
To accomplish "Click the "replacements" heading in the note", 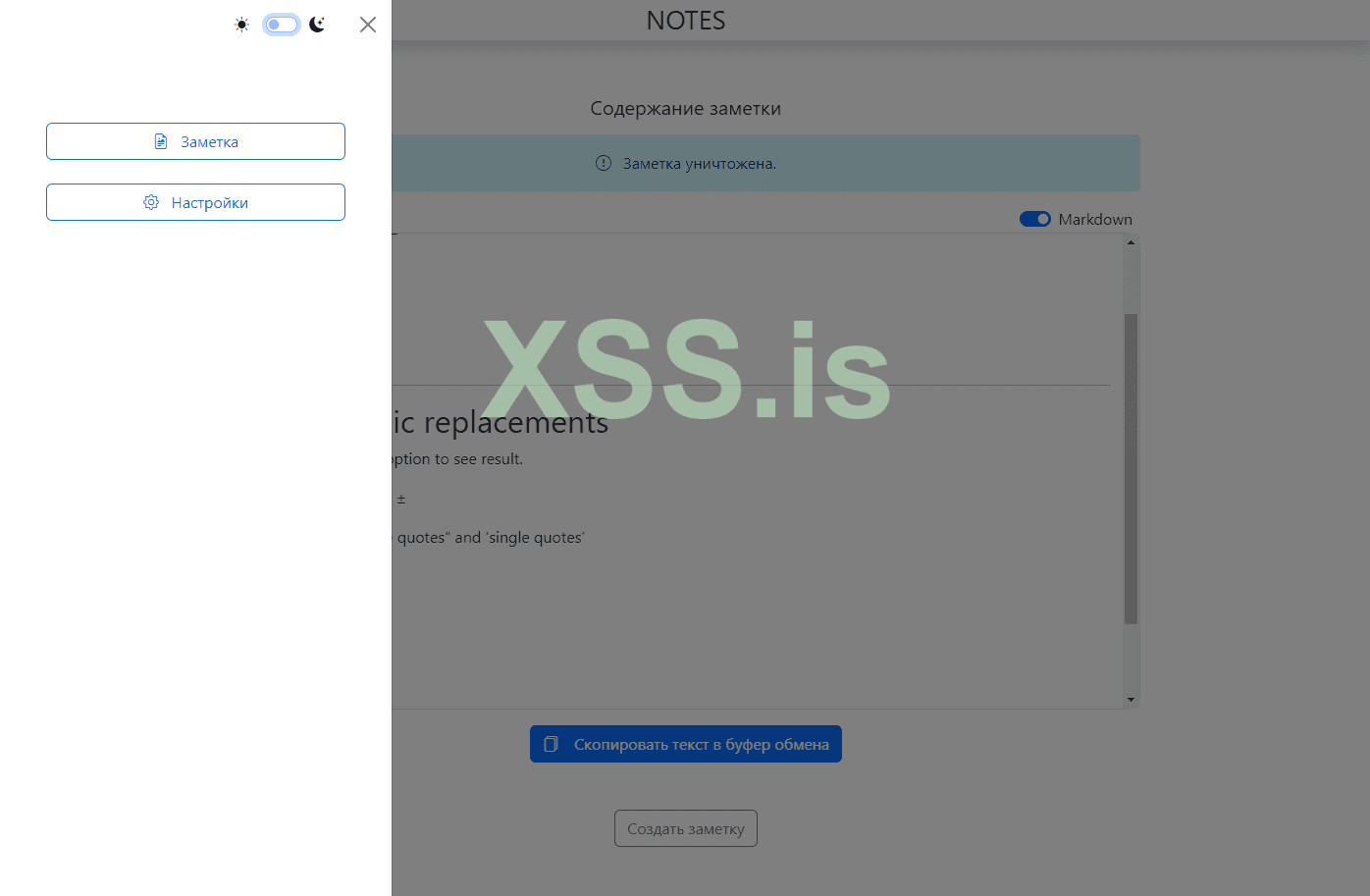I will (x=516, y=423).
